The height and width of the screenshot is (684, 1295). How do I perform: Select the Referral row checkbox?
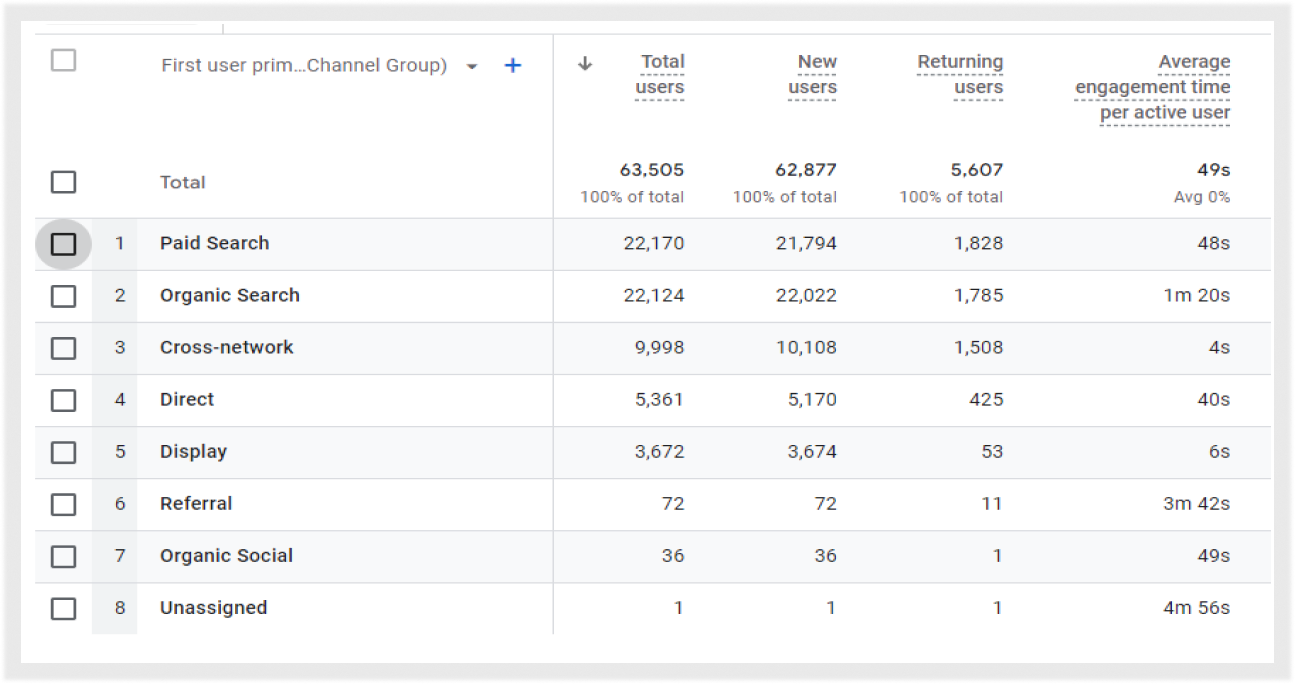tap(63, 504)
